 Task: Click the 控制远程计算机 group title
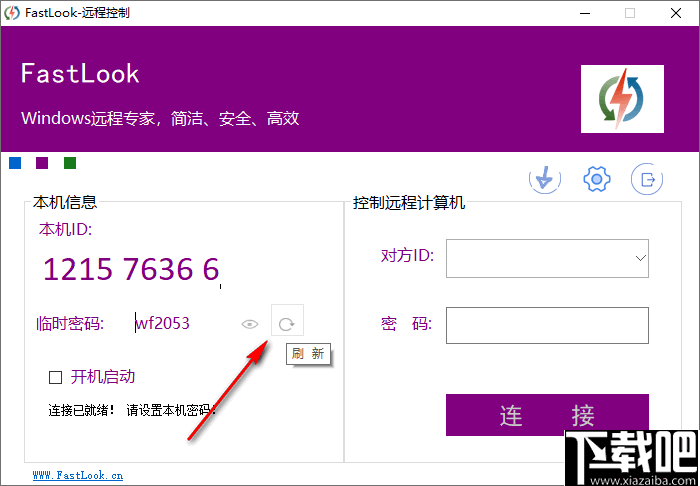coord(409,203)
